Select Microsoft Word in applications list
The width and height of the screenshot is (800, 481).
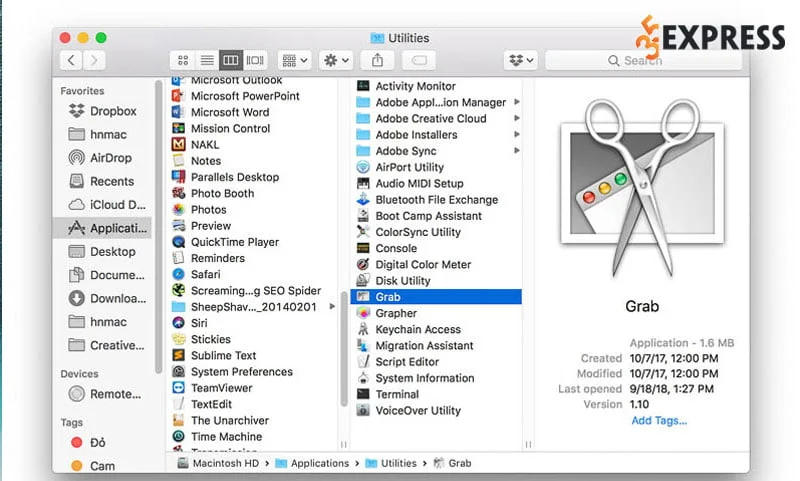coord(220,112)
